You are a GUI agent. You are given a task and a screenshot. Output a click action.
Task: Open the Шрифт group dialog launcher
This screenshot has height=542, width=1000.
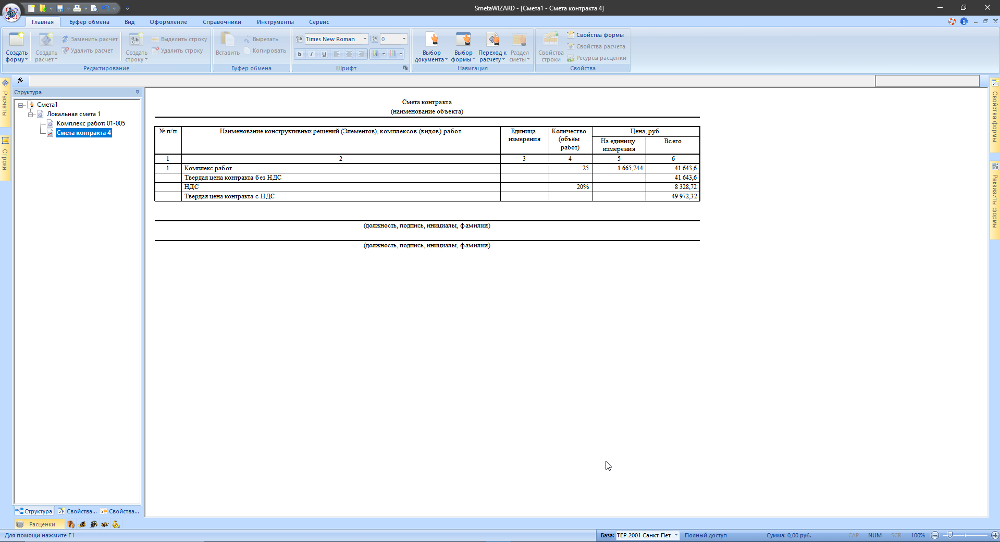(405, 68)
